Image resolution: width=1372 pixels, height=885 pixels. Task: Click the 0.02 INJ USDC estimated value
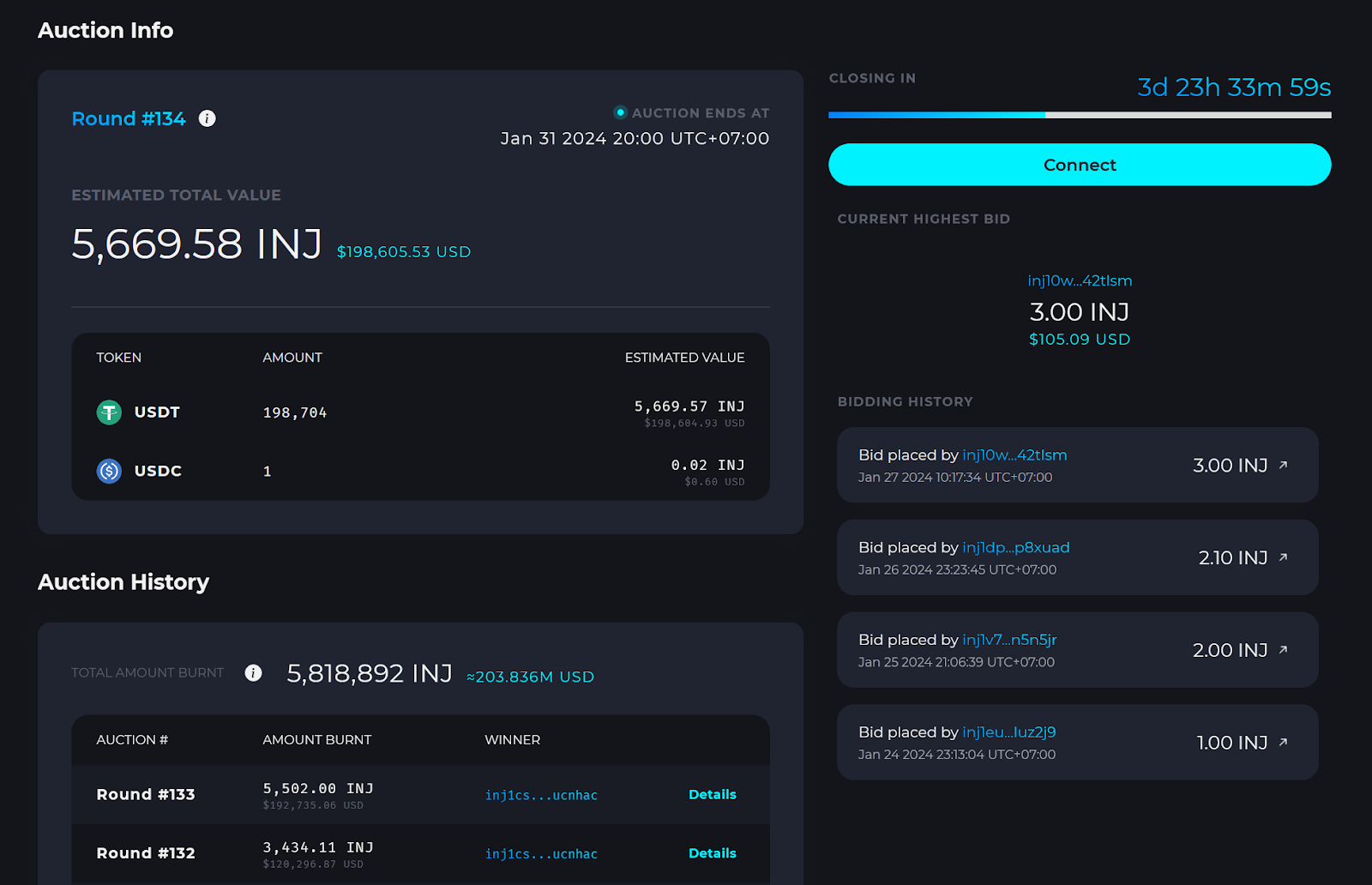pyautogui.click(x=707, y=465)
